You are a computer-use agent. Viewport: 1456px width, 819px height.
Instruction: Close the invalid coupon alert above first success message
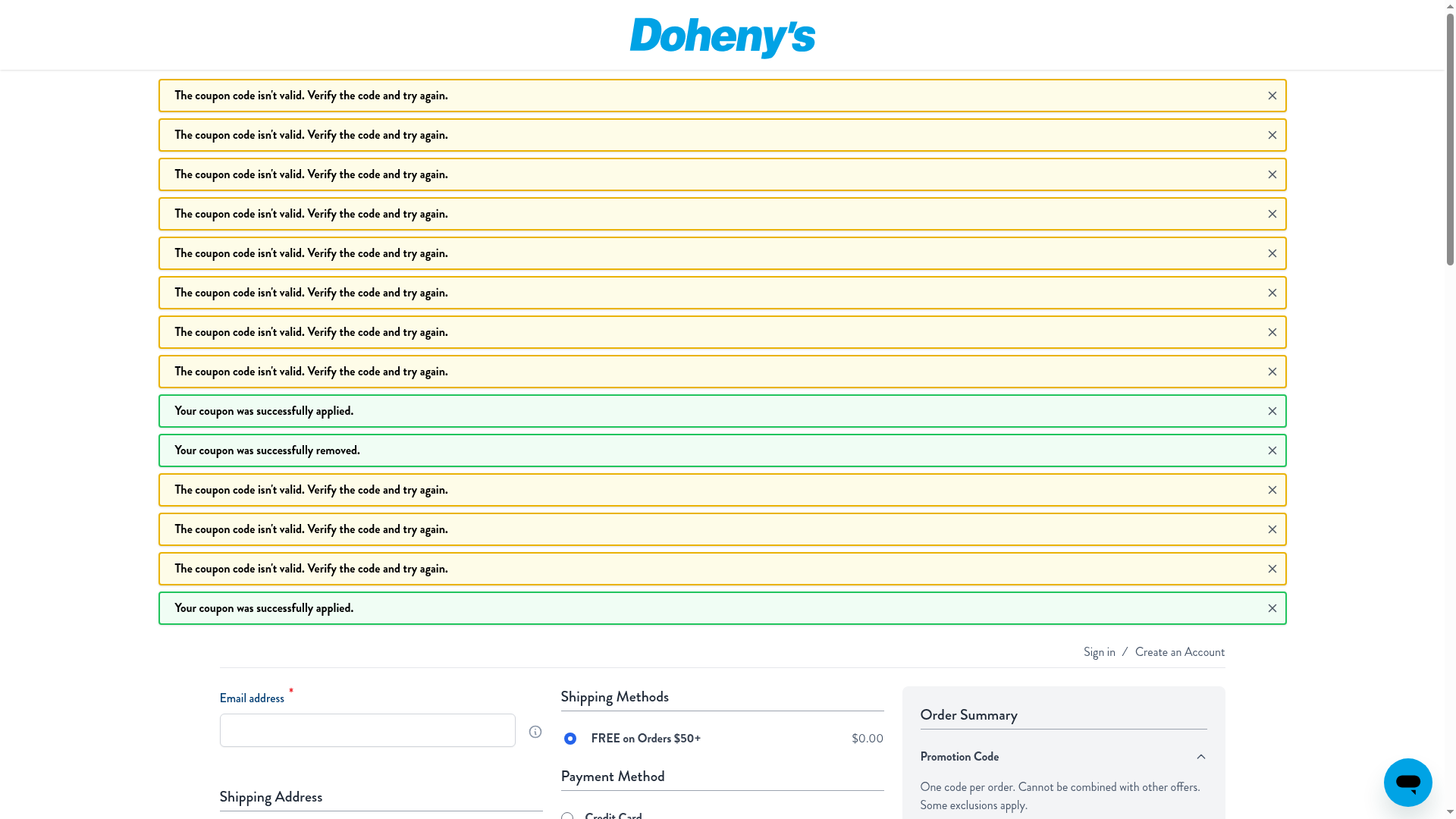(1272, 372)
